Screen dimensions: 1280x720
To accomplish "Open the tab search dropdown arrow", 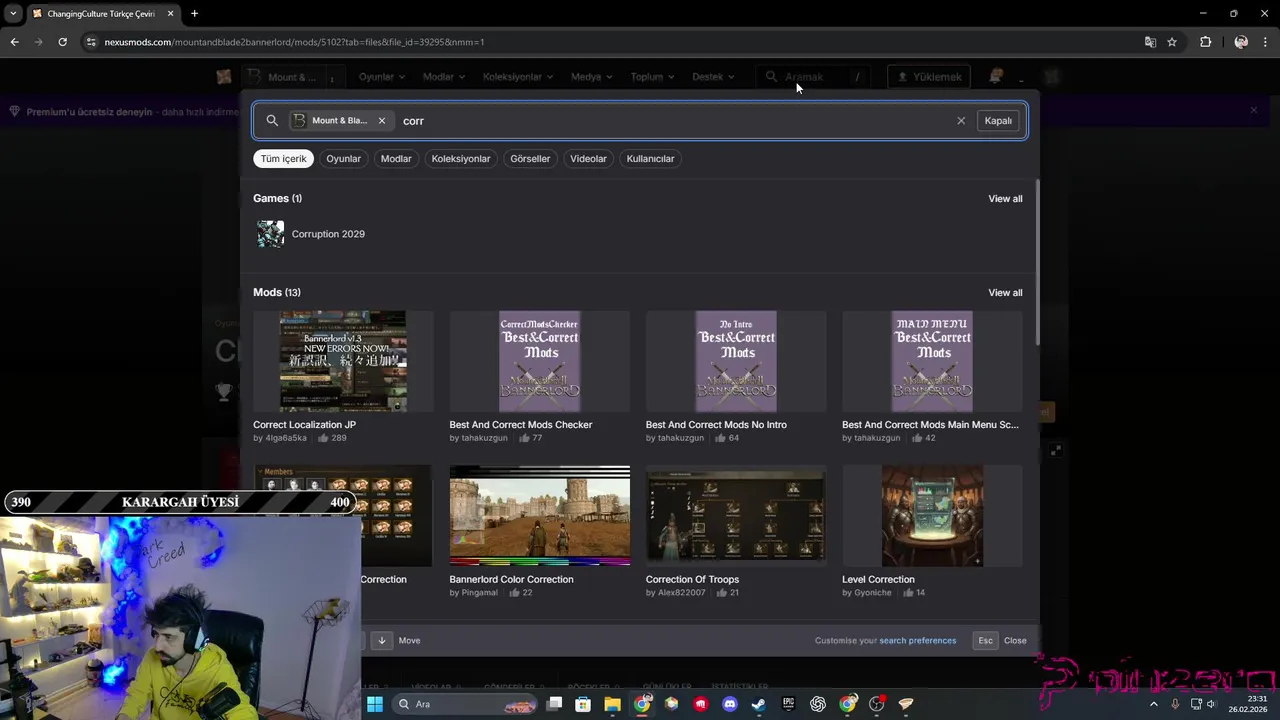I will click(12, 14).
